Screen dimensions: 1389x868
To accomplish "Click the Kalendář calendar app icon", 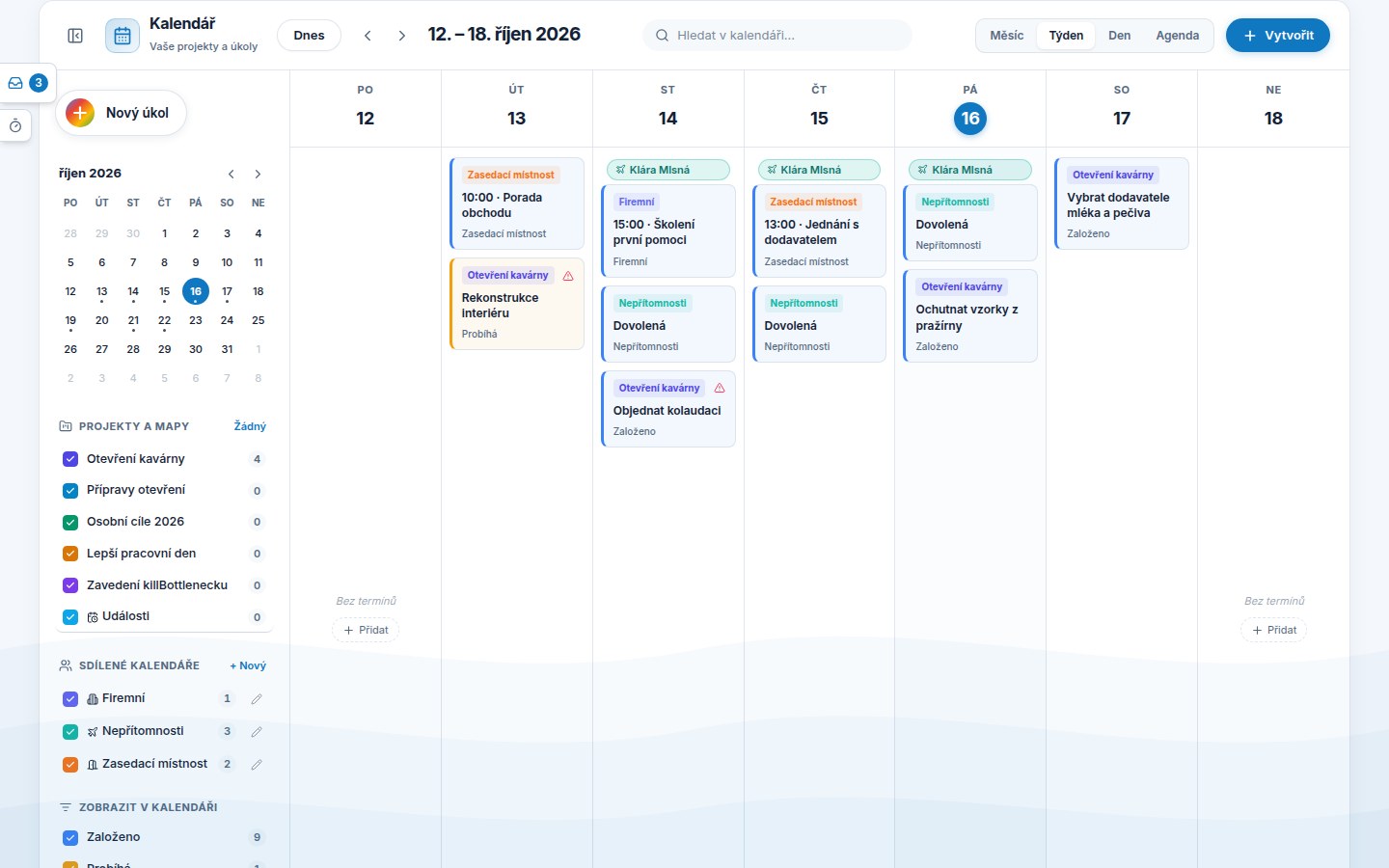I will pos(123,36).
